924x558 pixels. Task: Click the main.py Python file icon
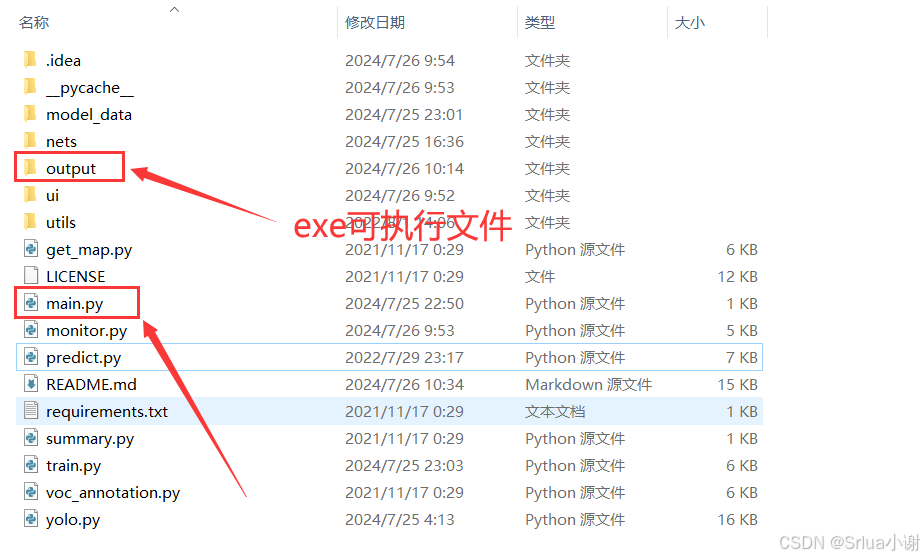[31, 303]
